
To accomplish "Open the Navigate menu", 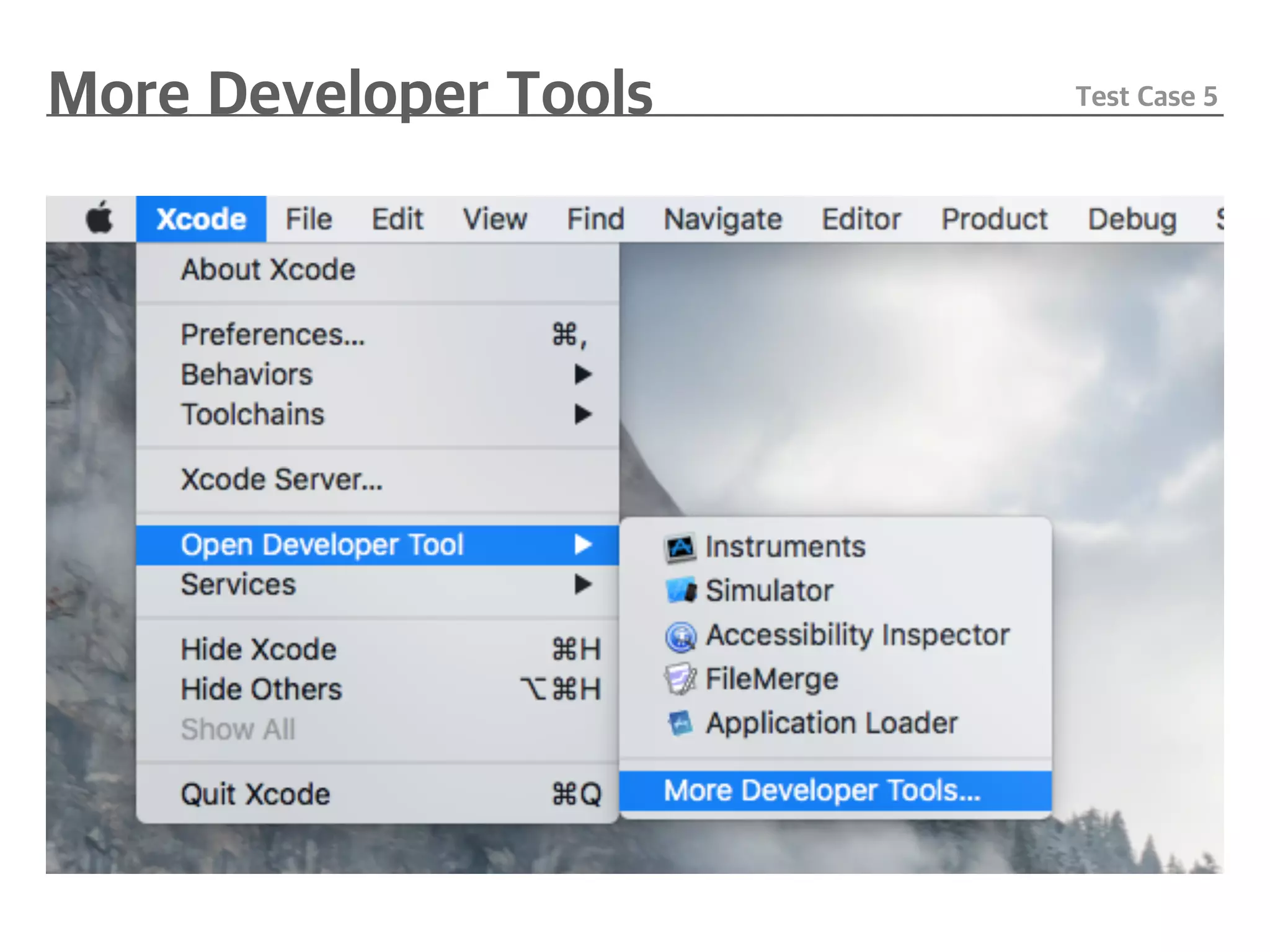I will click(x=722, y=219).
